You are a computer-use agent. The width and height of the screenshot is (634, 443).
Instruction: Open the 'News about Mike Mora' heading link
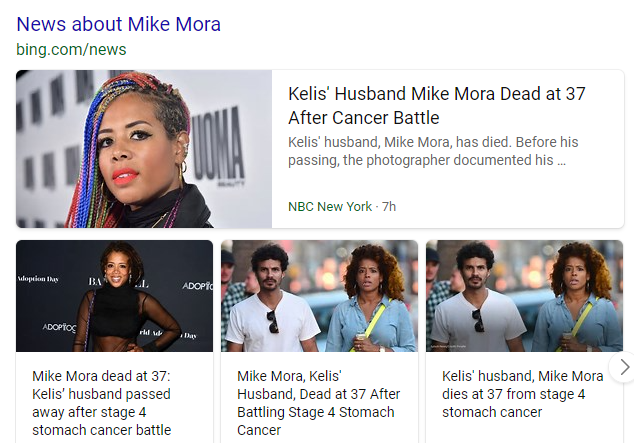coord(118,24)
